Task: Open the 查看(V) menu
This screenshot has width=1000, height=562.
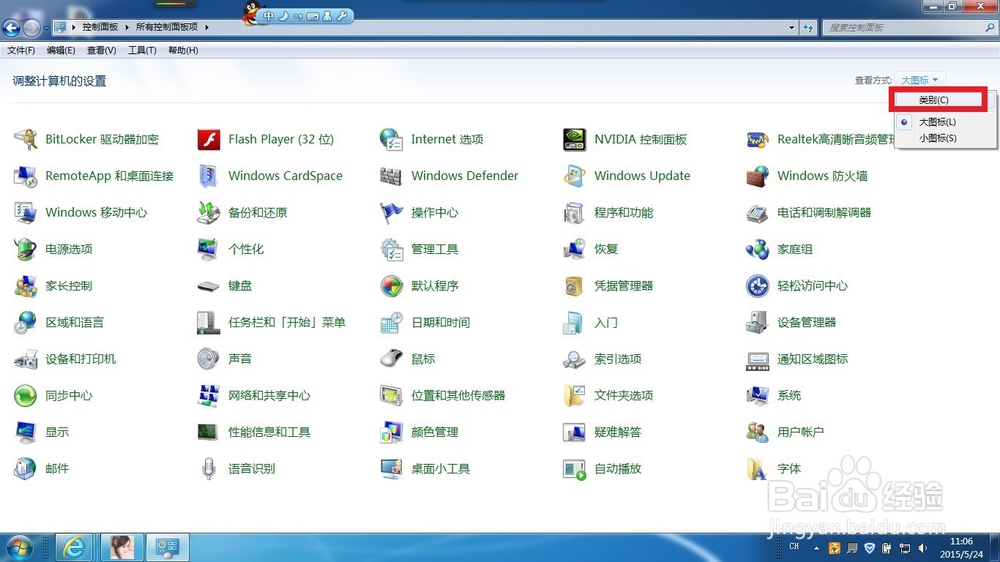Action: (x=101, y=50)
